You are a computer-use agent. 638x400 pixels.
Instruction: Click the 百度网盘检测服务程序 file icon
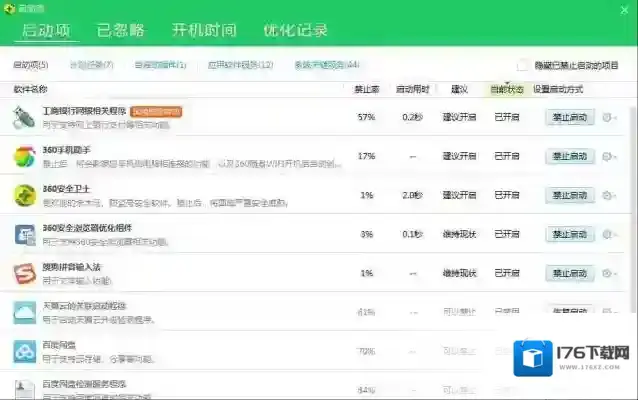tap(24, 389)
